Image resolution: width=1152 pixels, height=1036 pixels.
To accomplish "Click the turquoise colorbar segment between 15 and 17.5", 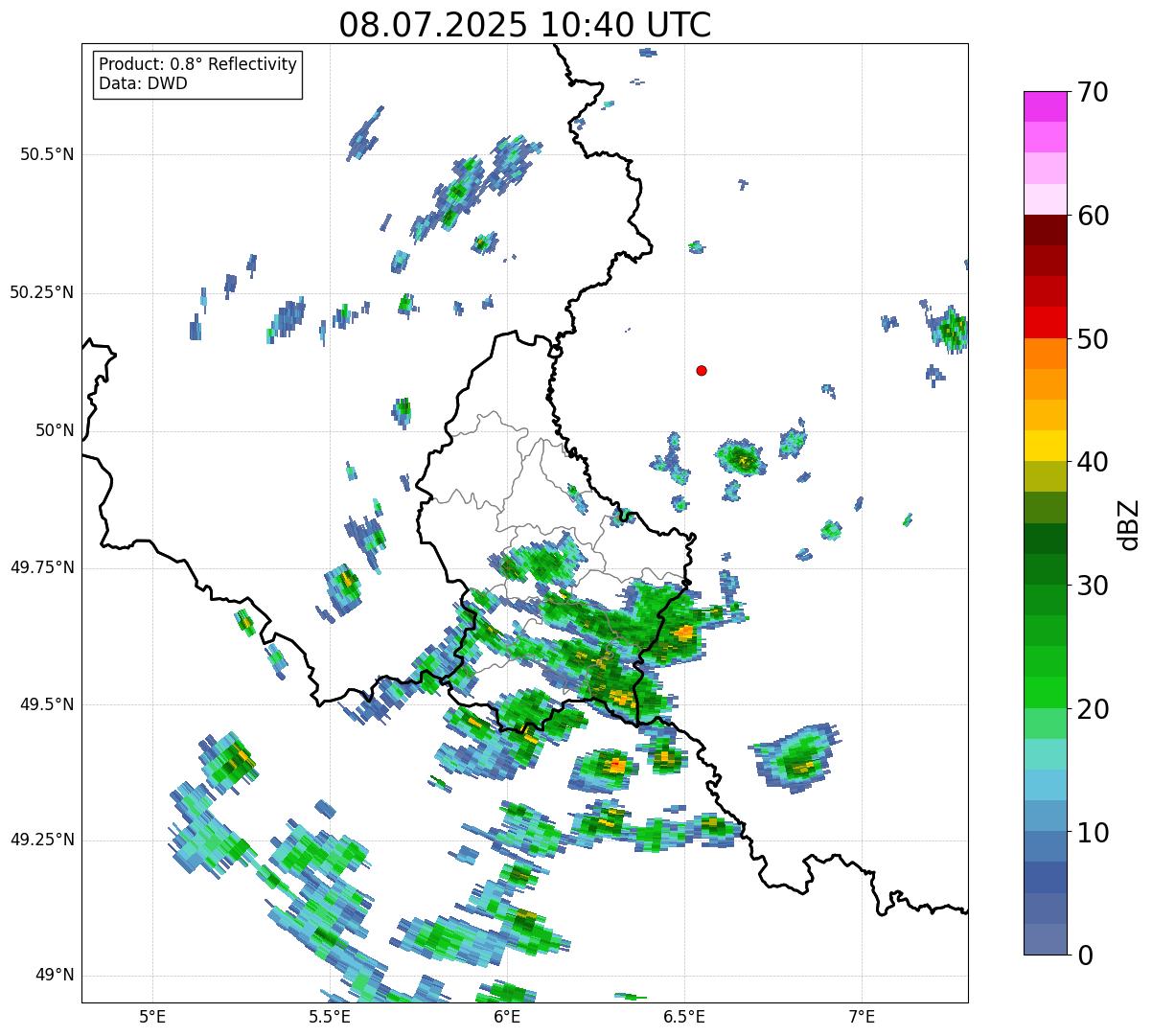I will point(1045,754).
